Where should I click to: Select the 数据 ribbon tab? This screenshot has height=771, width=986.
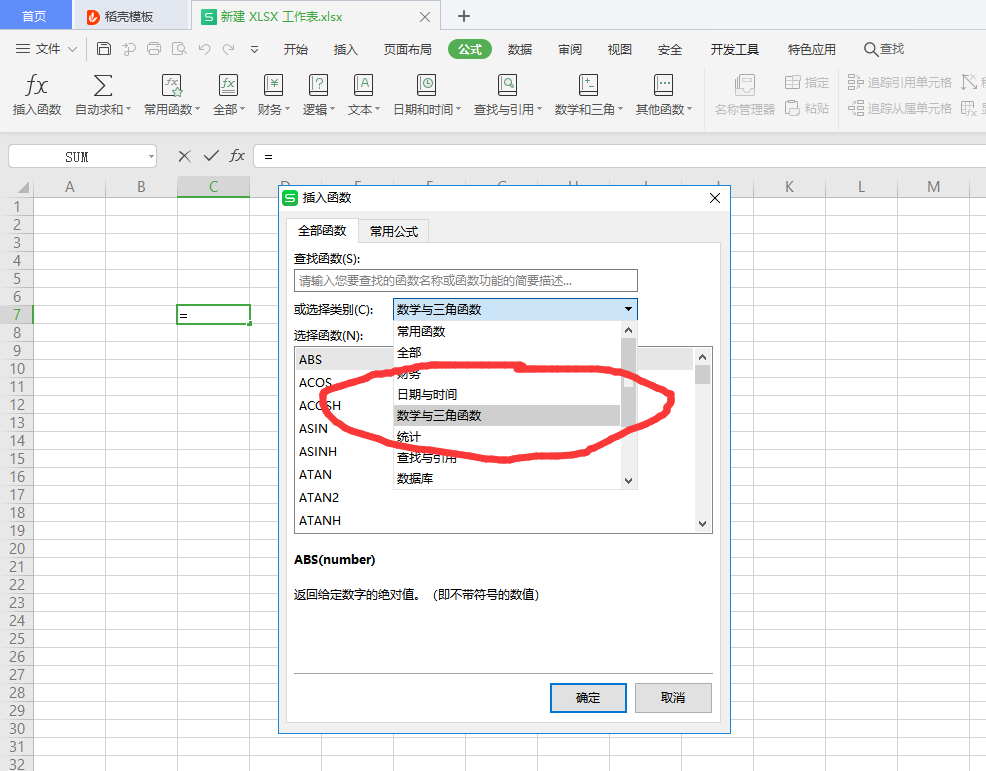[520, 48]
